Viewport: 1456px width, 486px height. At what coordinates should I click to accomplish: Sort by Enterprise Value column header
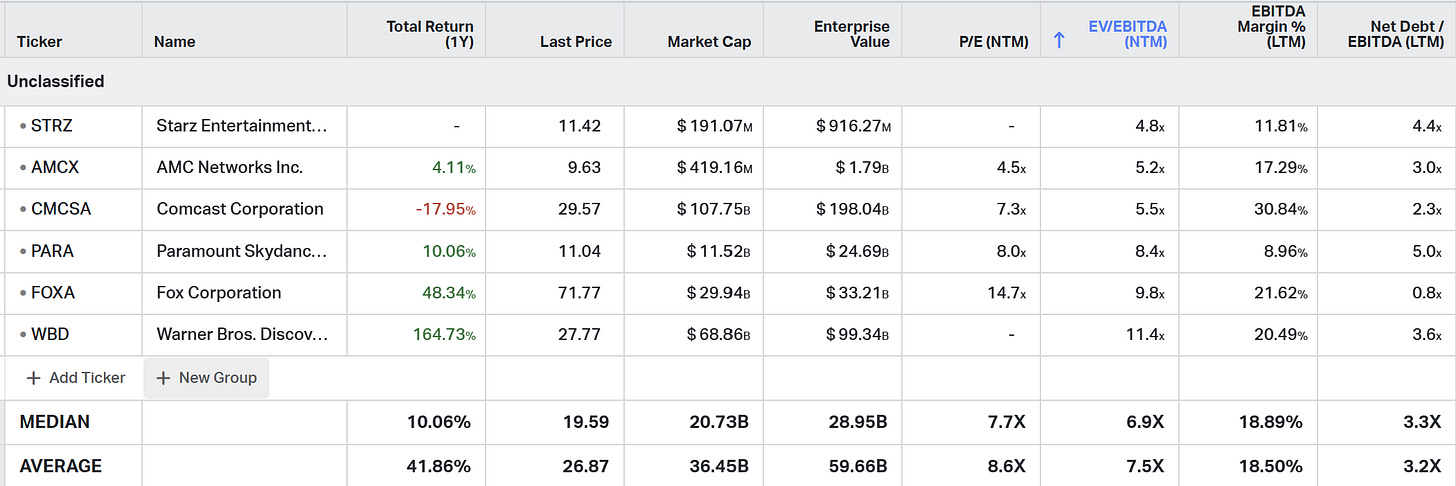pyautogui.click(x=851, y=34)
